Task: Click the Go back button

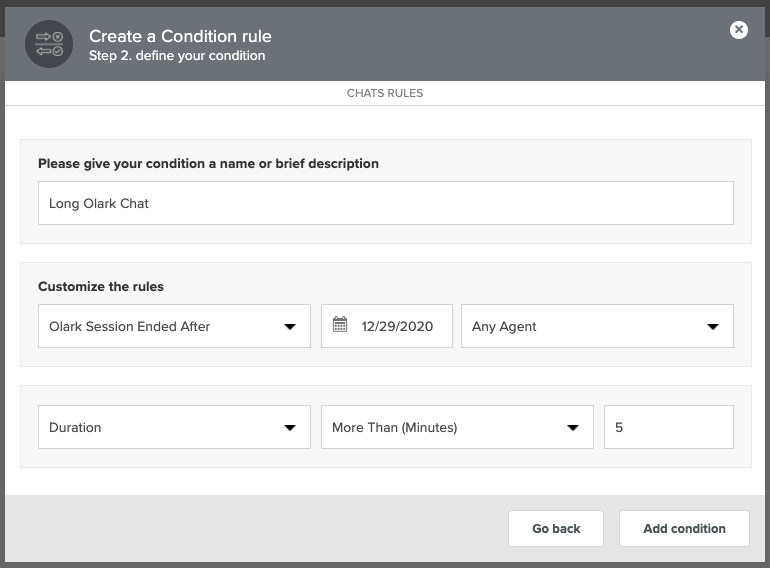Action: (556, 529)
